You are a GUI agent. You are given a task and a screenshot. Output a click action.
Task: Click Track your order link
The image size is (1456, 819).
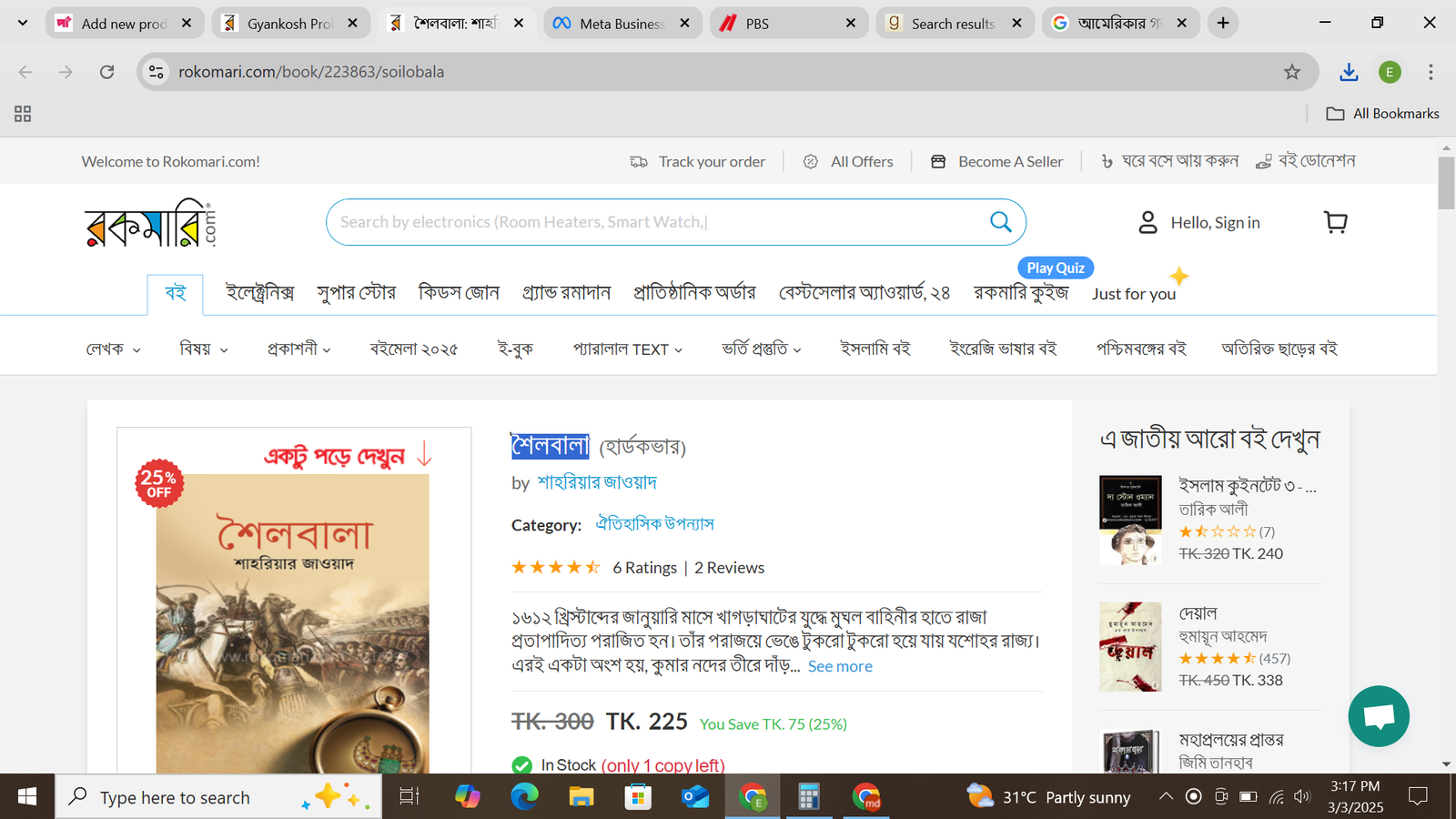click(x=698, y=162)
